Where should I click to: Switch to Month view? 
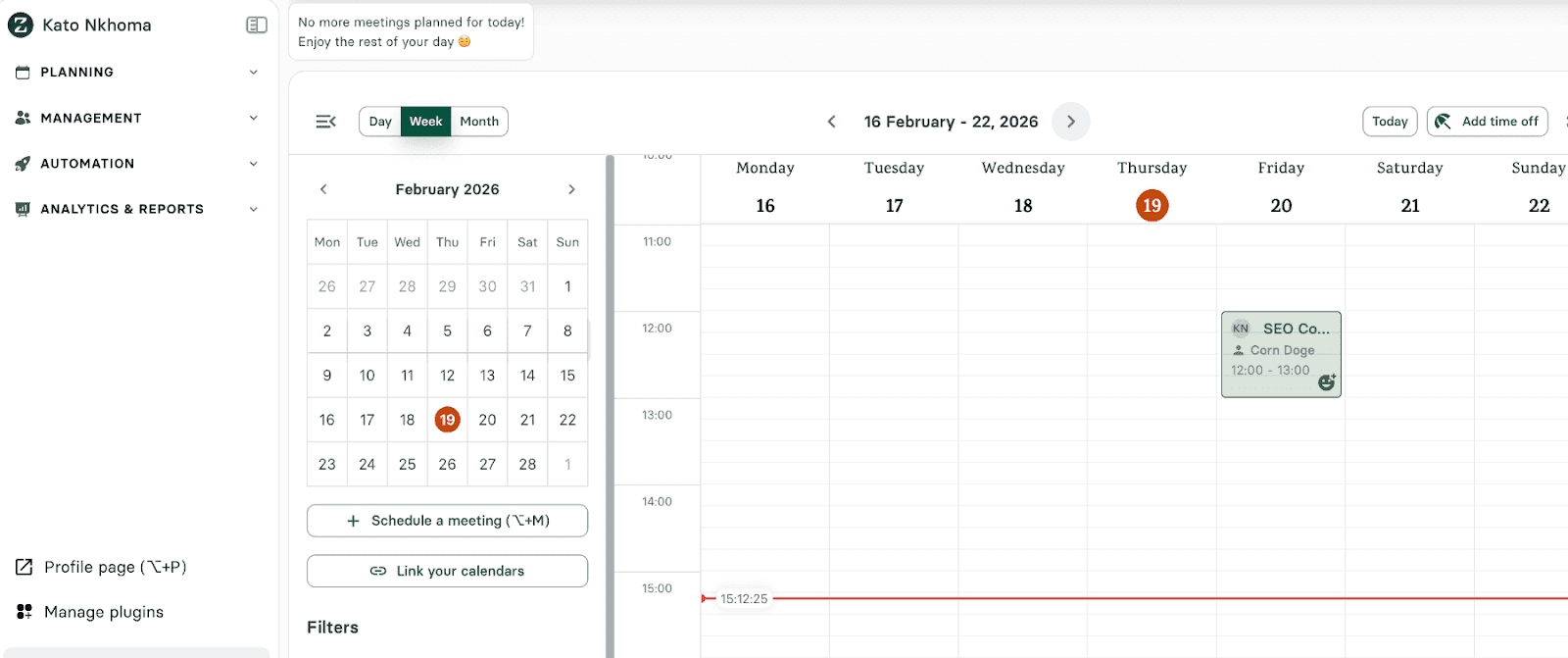(x=479, y=122)
